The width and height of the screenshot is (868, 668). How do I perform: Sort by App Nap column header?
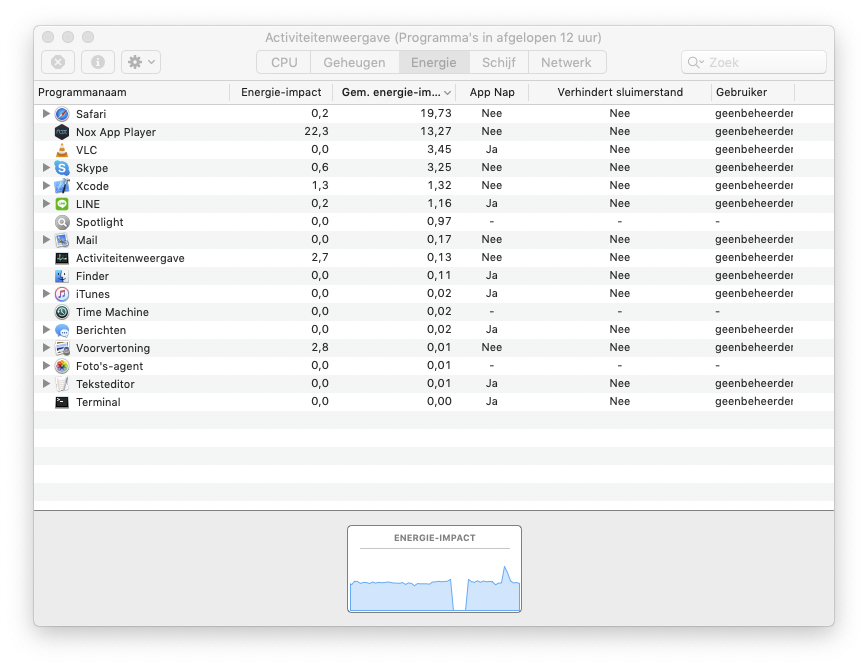click(x=492, y=92)
